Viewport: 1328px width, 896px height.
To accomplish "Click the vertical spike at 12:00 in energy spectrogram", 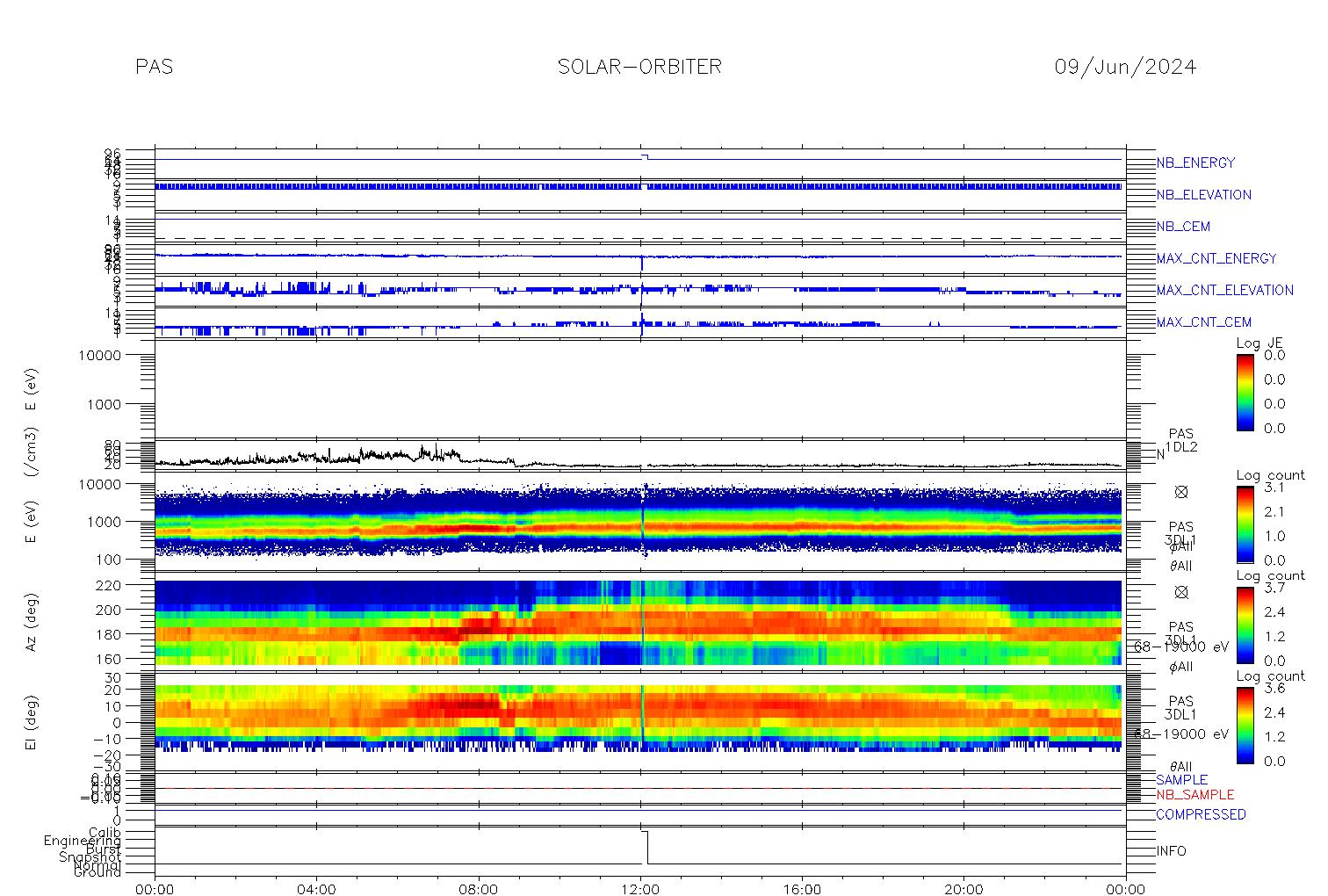I will [644, 520].
